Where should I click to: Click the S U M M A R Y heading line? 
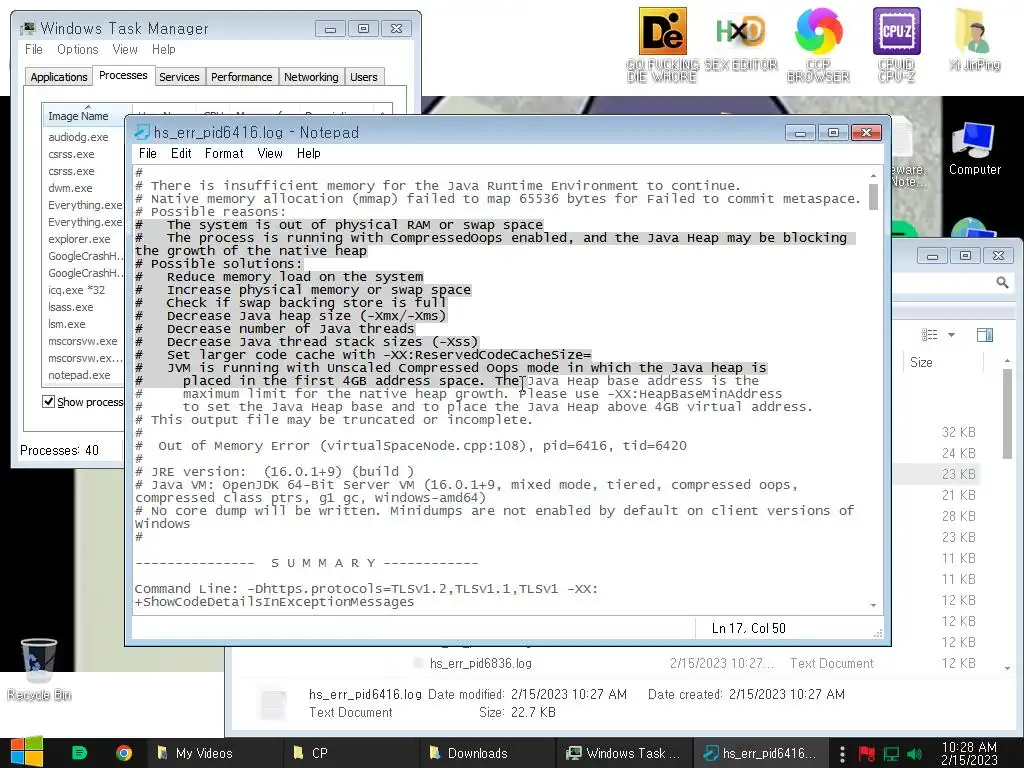pyautogui.click(x=306, y=563)
